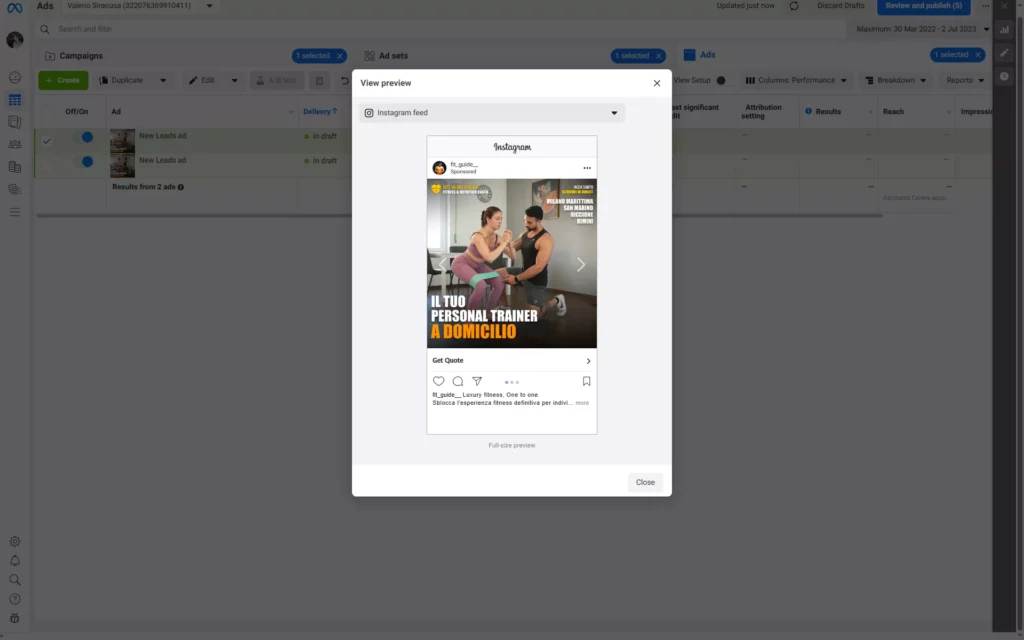
Task: Open Billing icon in left sidebar
Action: (x=14, y=165)
